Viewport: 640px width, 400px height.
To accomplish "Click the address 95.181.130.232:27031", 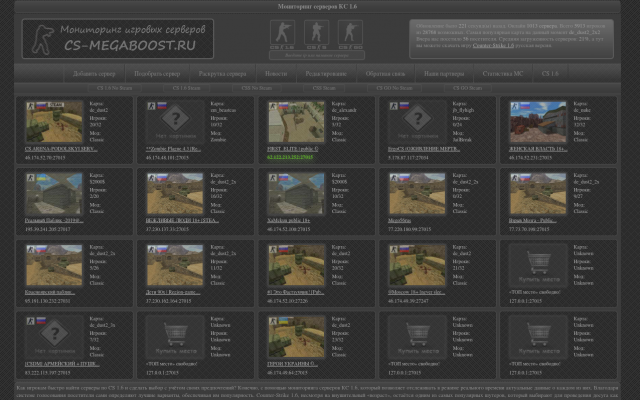I will (x=48, y=301).
